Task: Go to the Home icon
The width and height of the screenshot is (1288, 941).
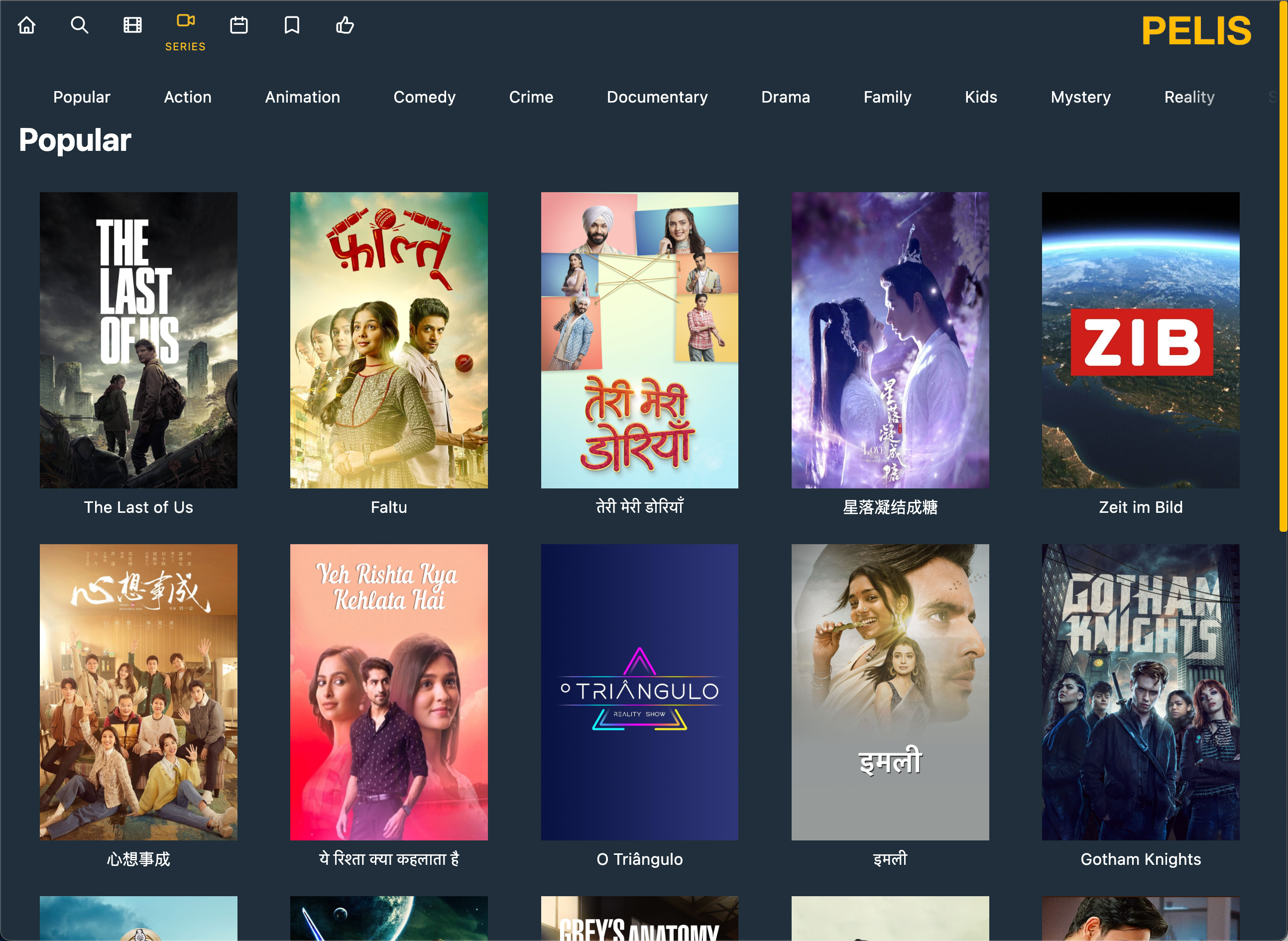Action: [x=27, y=25]
